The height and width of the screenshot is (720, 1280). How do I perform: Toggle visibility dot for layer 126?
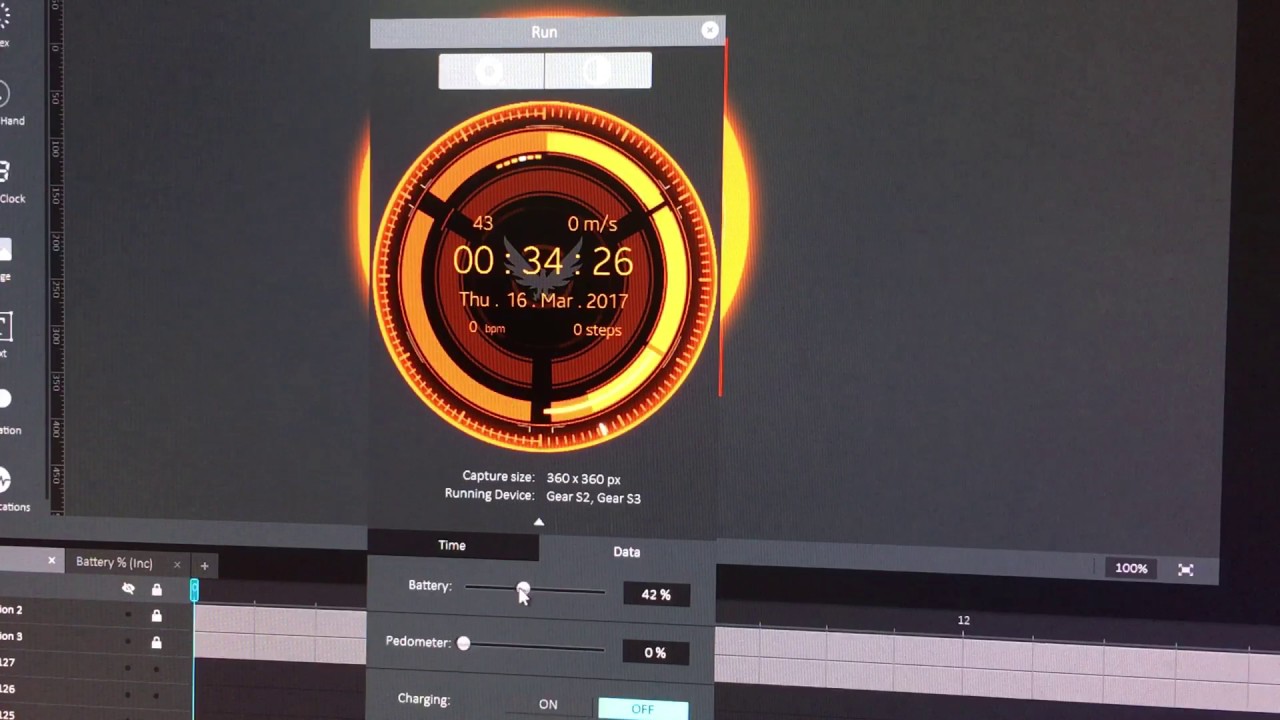pyautogui.click(x=127, y=695)
